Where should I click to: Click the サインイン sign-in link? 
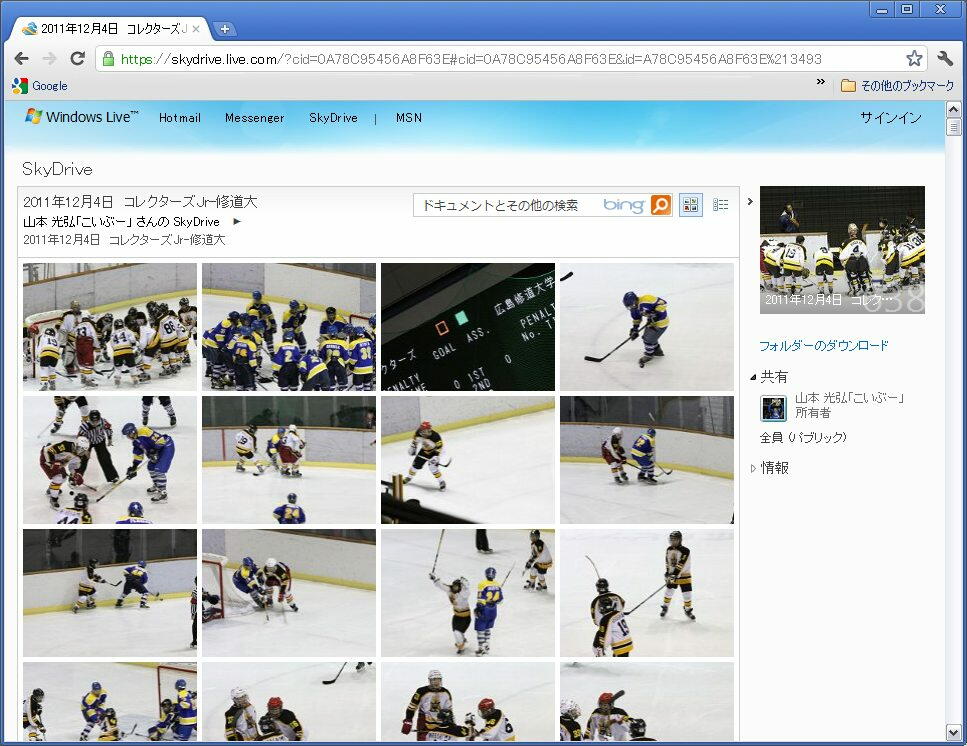point(890,118)
